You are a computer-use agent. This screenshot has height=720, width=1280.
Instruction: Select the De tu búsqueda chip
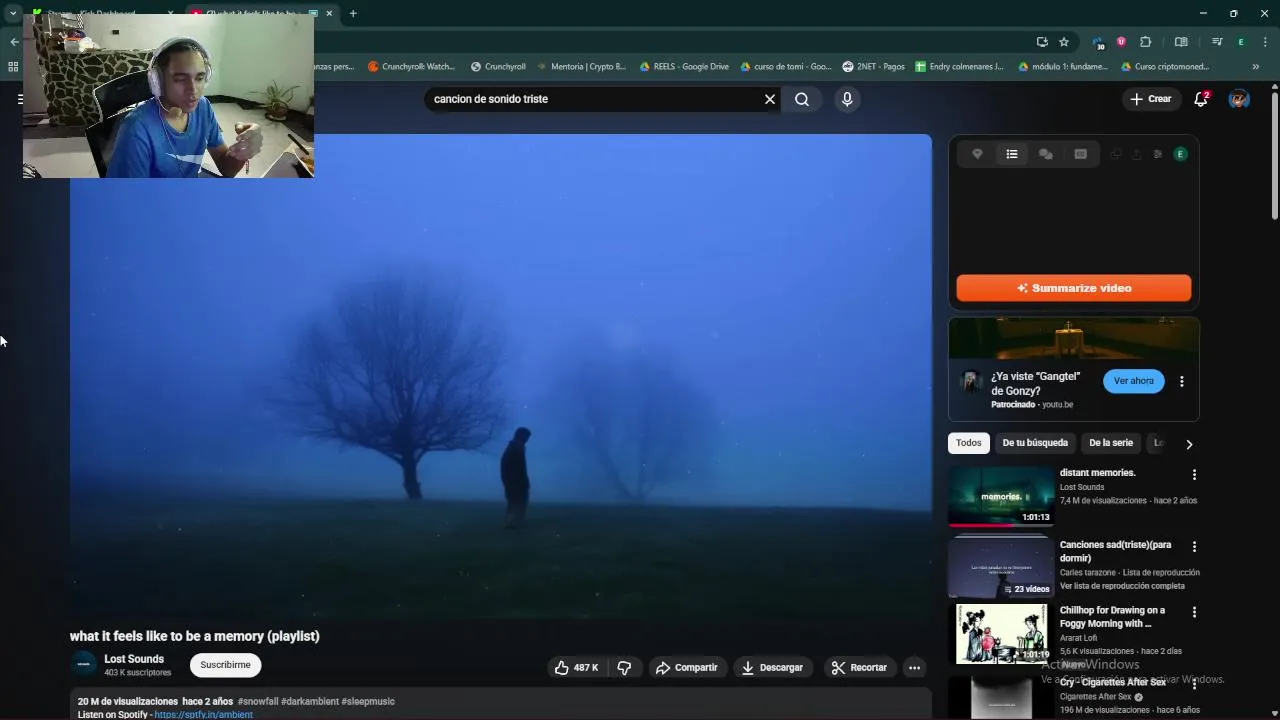click(1035, 443)
